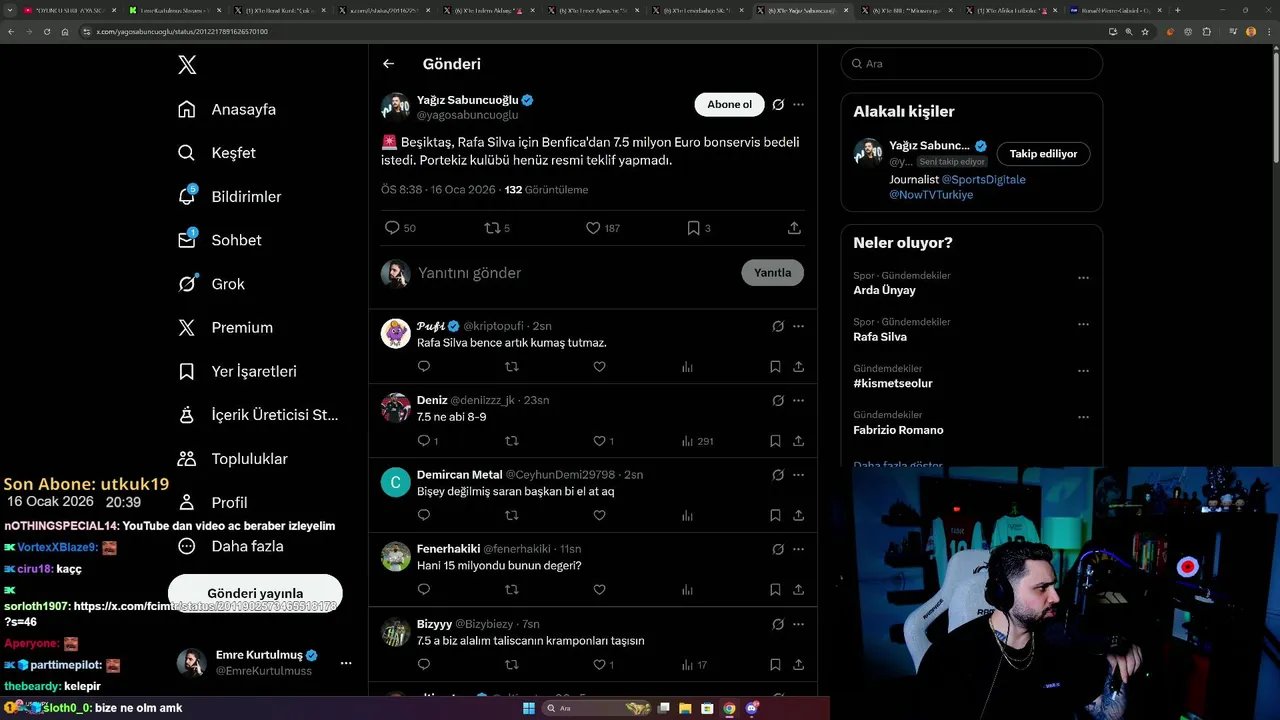Open replies on the main post showing 50
This screenshot has width=1280, height=720.
(400, 228)
